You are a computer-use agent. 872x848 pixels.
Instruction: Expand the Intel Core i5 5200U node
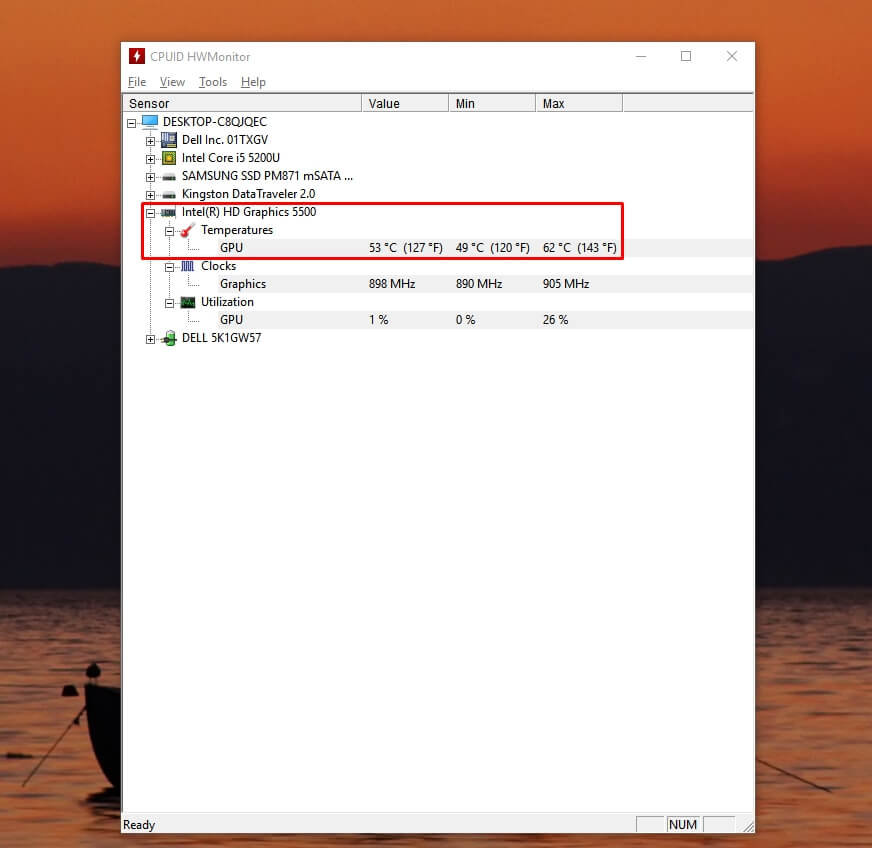[150, 157]
